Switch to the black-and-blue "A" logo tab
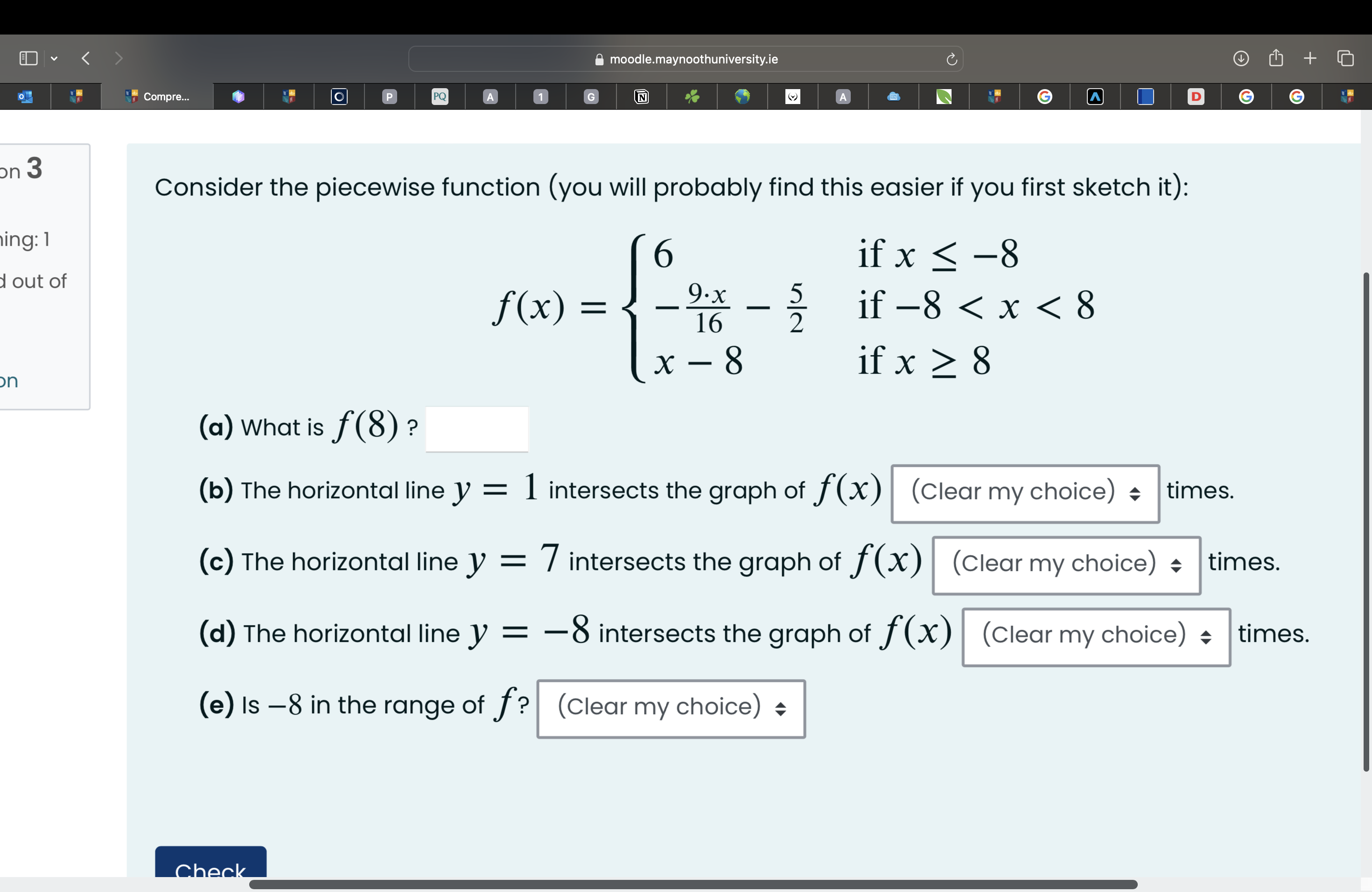The height and width of the screenshot is (892, 1372). [1095, 96]
